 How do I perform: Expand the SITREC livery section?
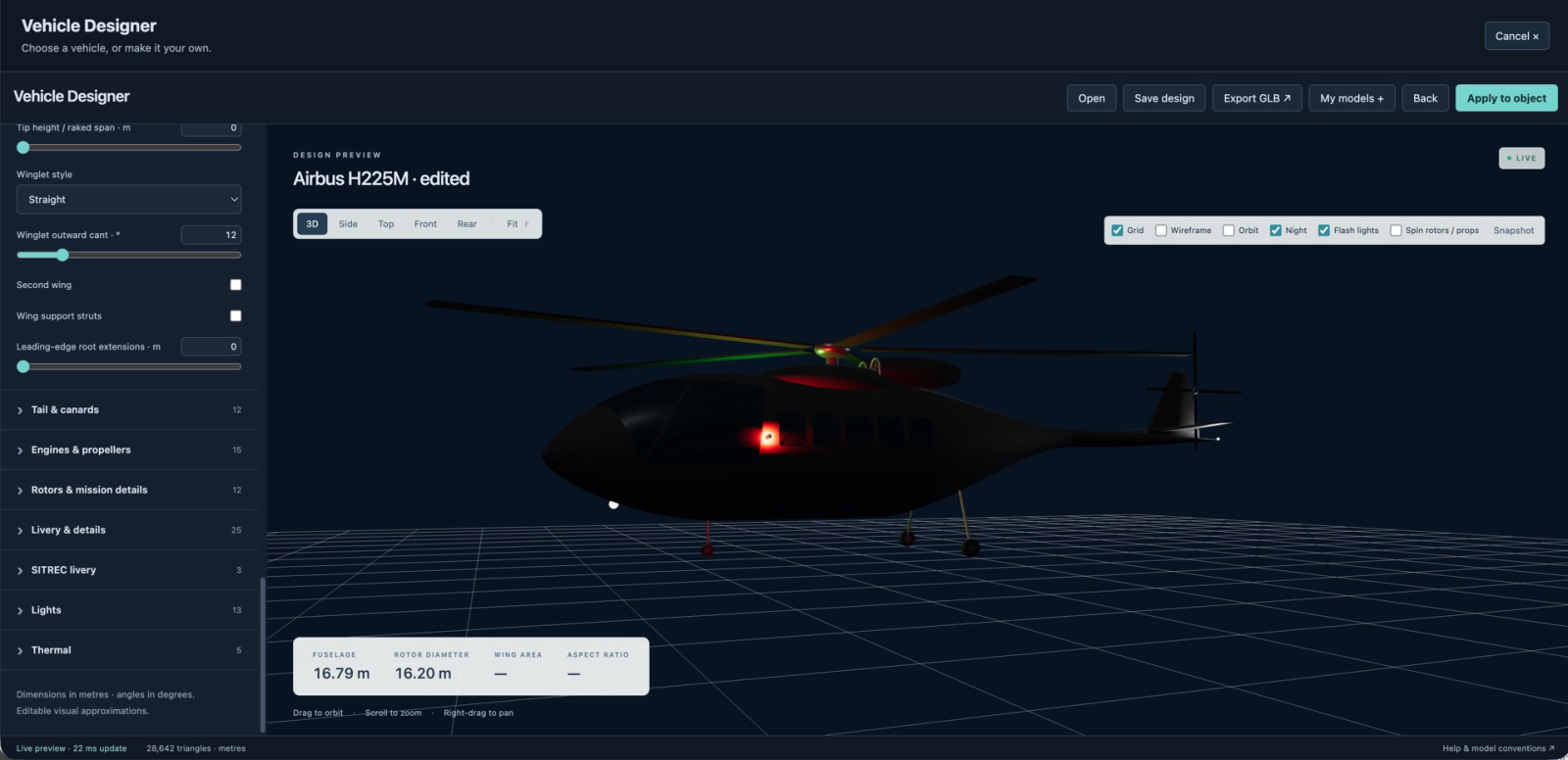pos(129,570)
